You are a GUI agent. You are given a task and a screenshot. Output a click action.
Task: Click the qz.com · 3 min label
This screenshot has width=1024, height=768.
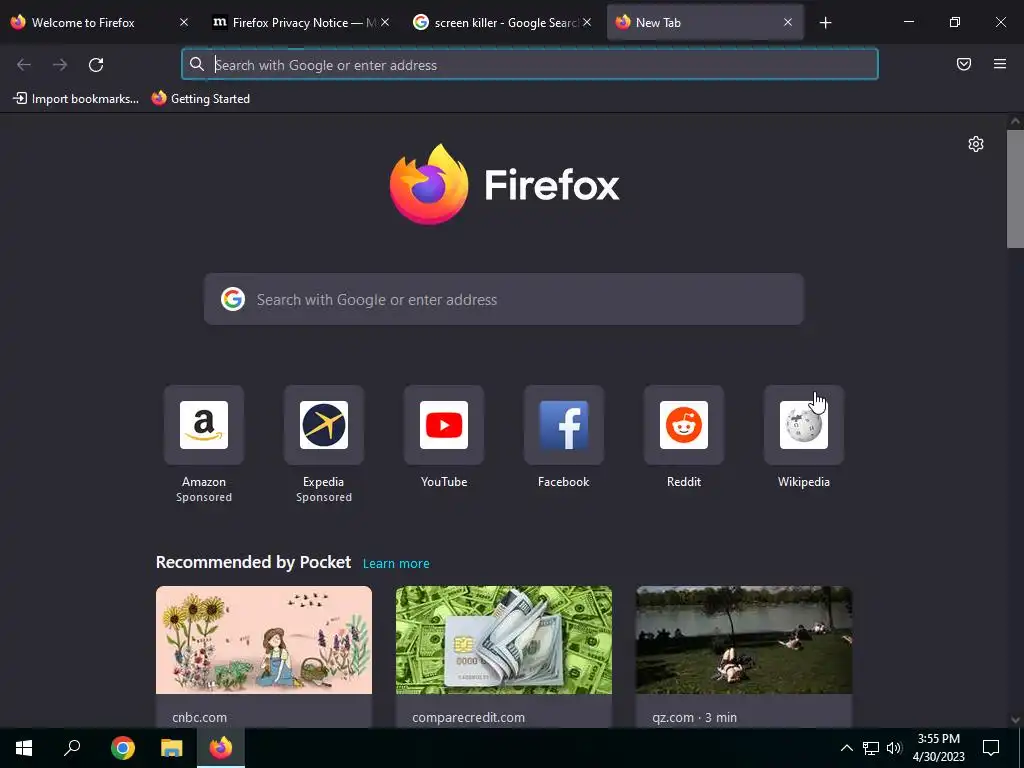tap(694, 717)
